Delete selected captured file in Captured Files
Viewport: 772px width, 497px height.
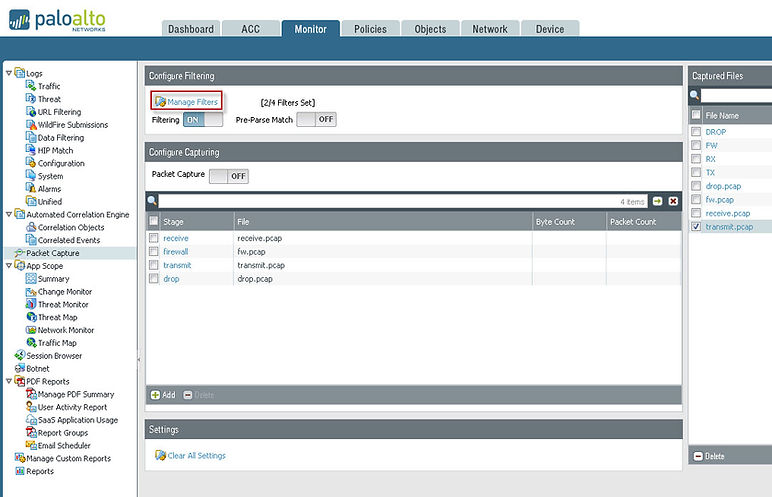[x=709, y=456]
